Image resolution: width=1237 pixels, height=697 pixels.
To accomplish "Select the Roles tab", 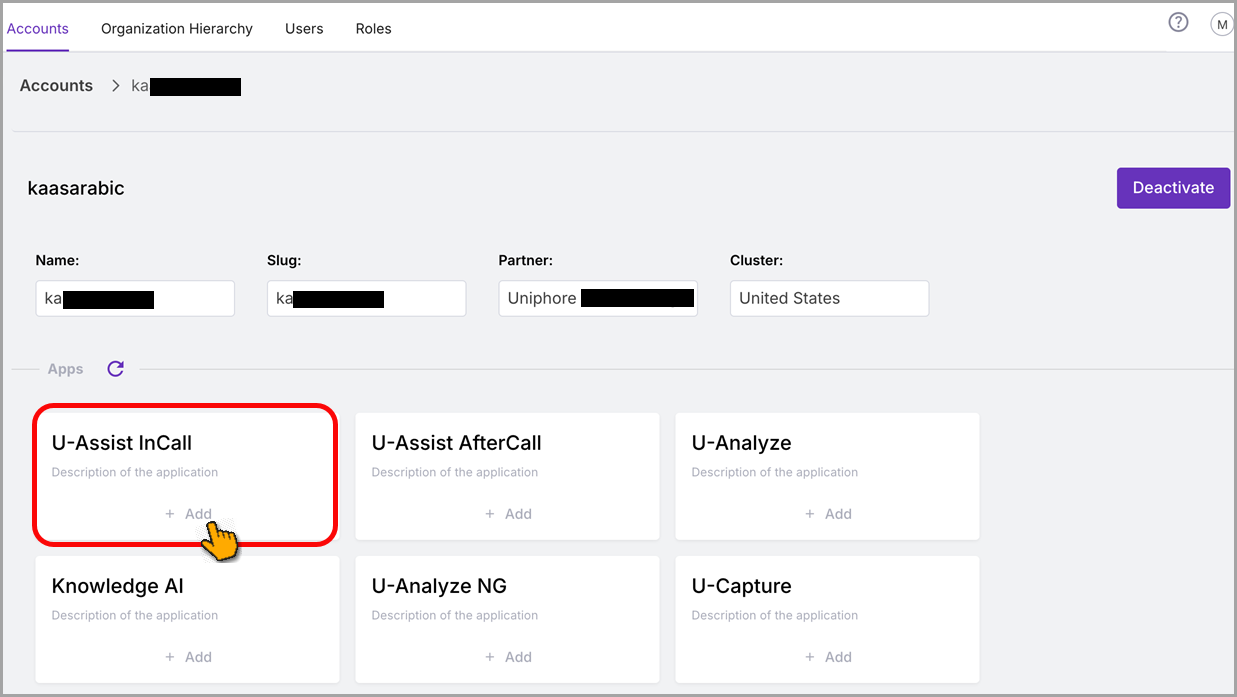I will (x=373, y=29).
